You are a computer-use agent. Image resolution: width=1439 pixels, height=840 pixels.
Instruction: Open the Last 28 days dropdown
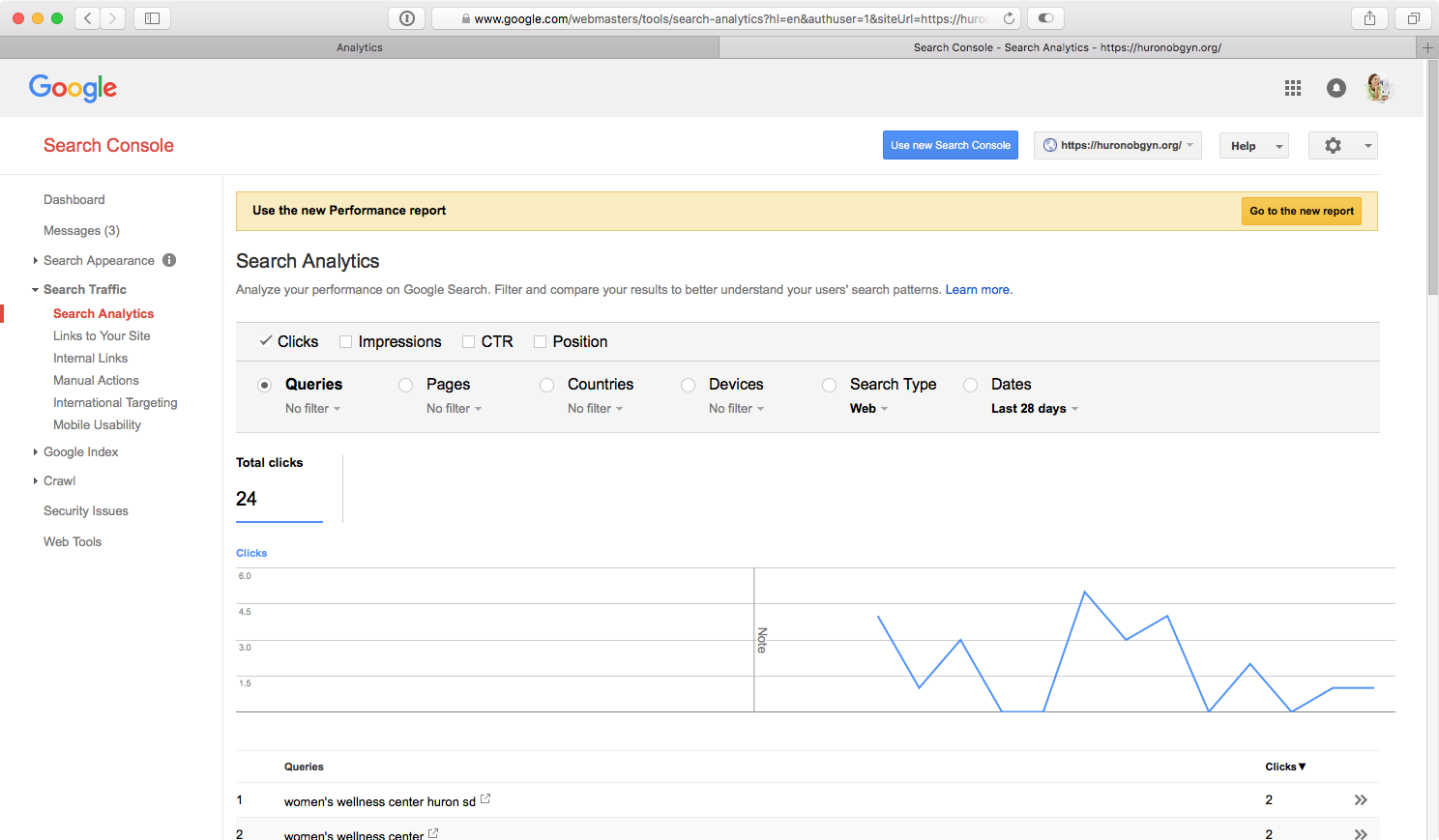tap(1034, 409)
